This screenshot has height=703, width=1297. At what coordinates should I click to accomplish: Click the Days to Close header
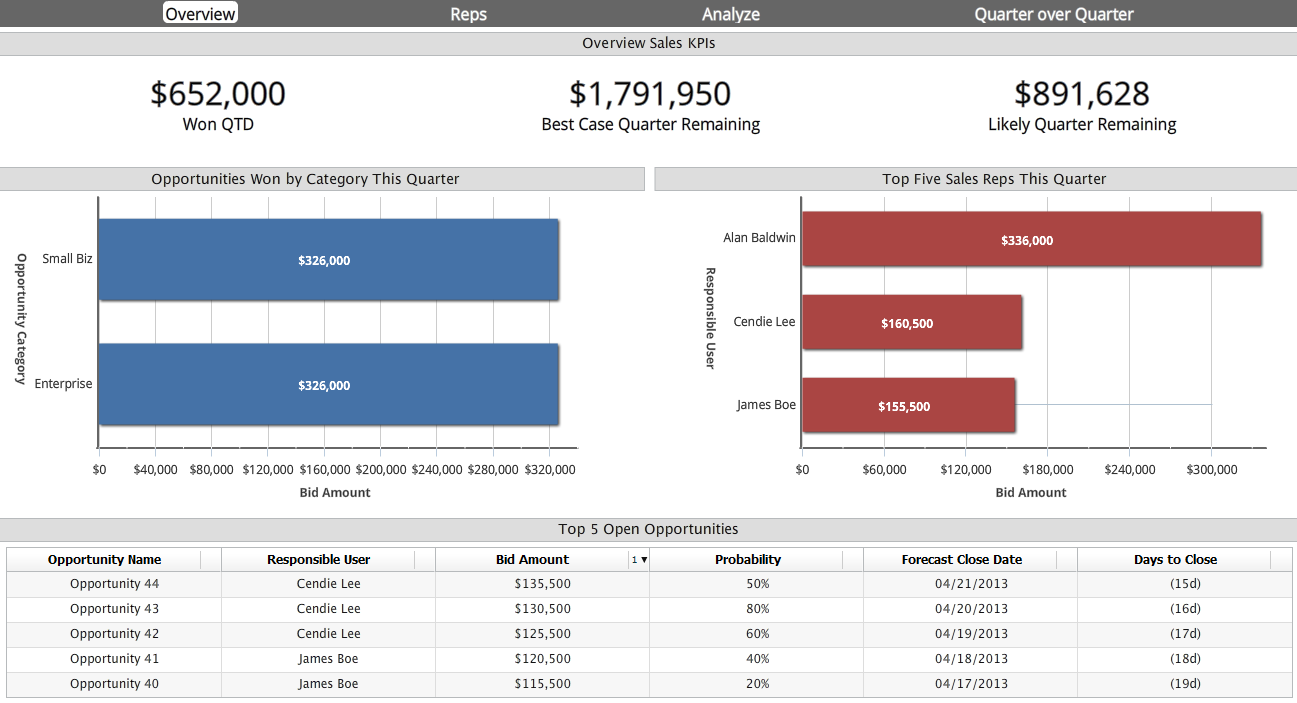[x=1176, y=560]
